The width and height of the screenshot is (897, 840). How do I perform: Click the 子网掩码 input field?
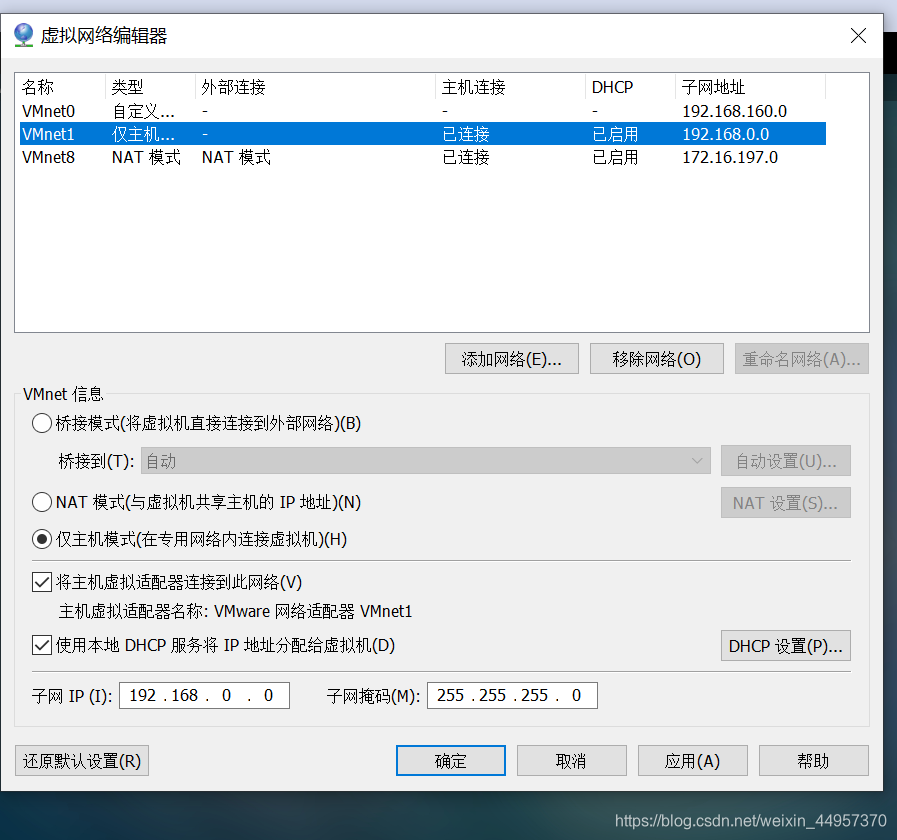(x=512, y=695)
